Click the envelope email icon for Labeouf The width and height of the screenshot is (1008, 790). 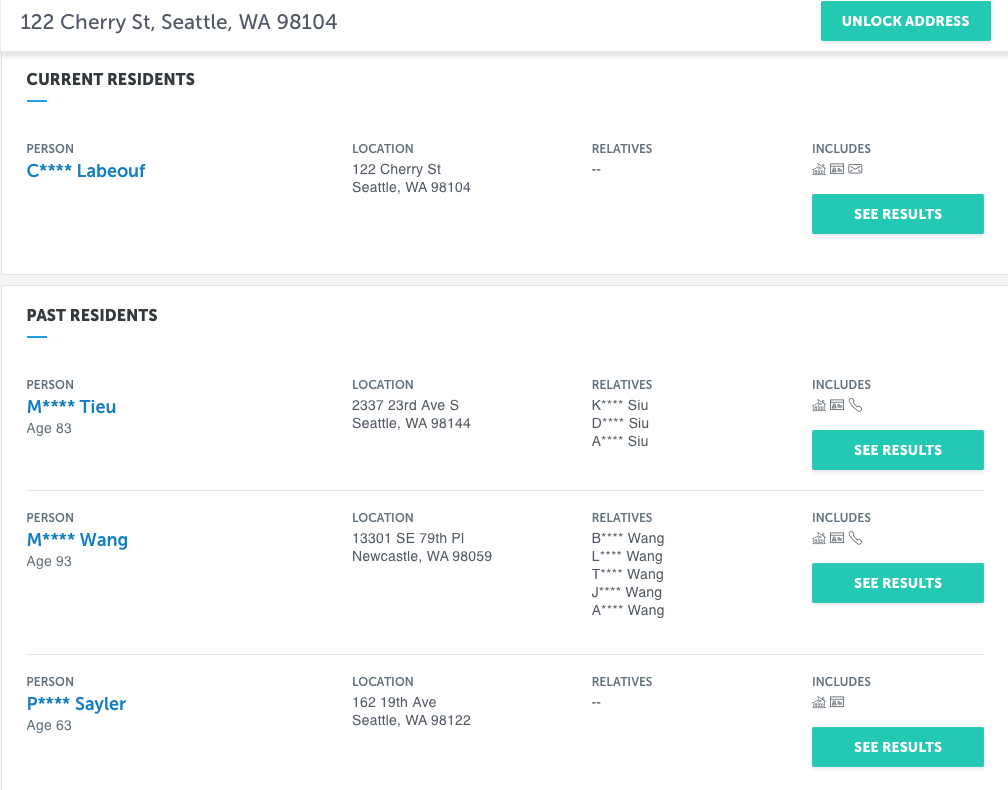(x=855, y=169)
